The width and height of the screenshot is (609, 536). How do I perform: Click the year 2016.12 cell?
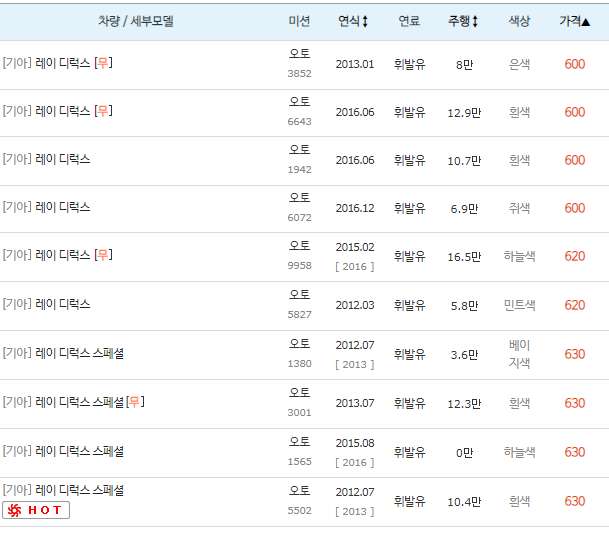355,209
